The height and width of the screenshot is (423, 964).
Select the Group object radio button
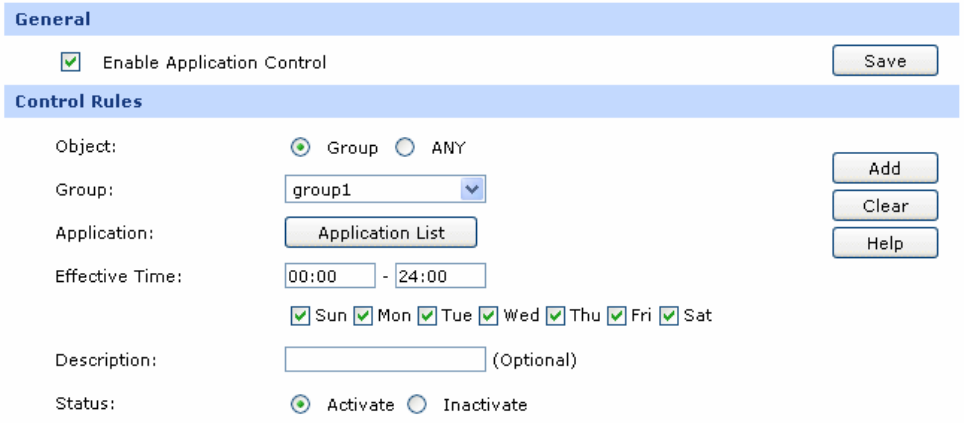[x=299, y=148]
